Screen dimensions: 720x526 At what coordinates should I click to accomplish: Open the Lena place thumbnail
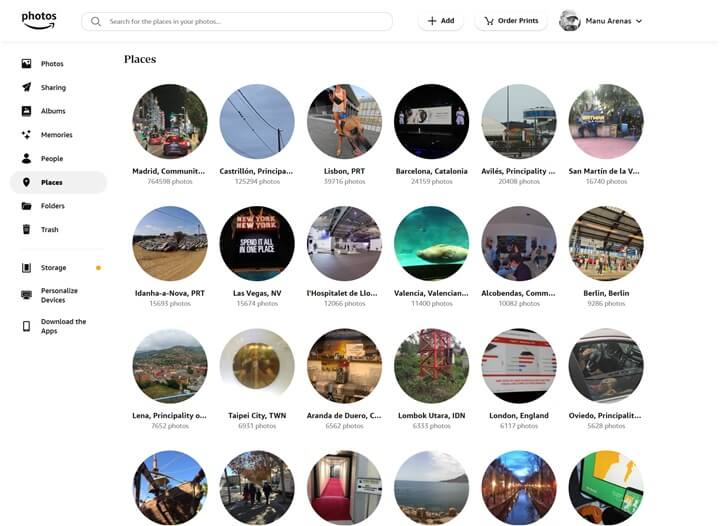pyautogui.click(x=170, y=366)
